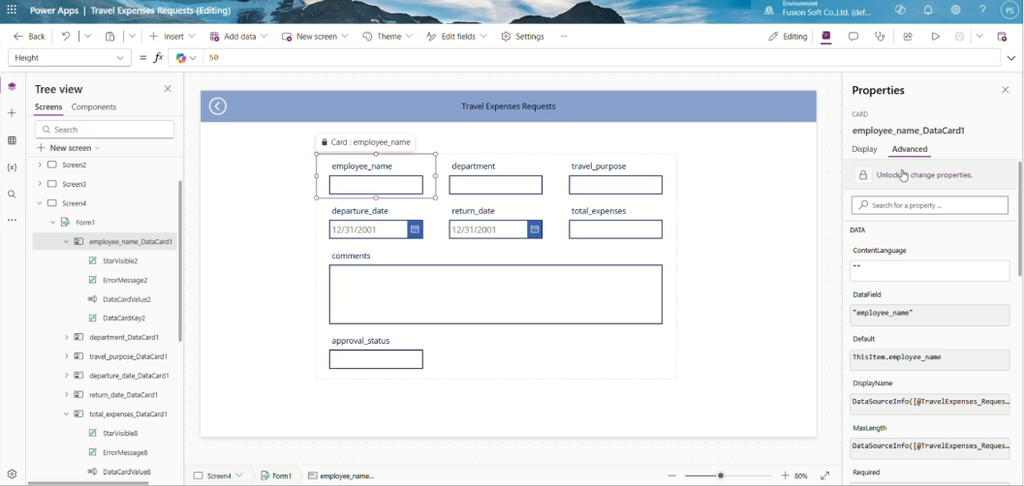Switch to Screens tab
The width and height of the screenshot is (1024, 486).
(48, 106)
